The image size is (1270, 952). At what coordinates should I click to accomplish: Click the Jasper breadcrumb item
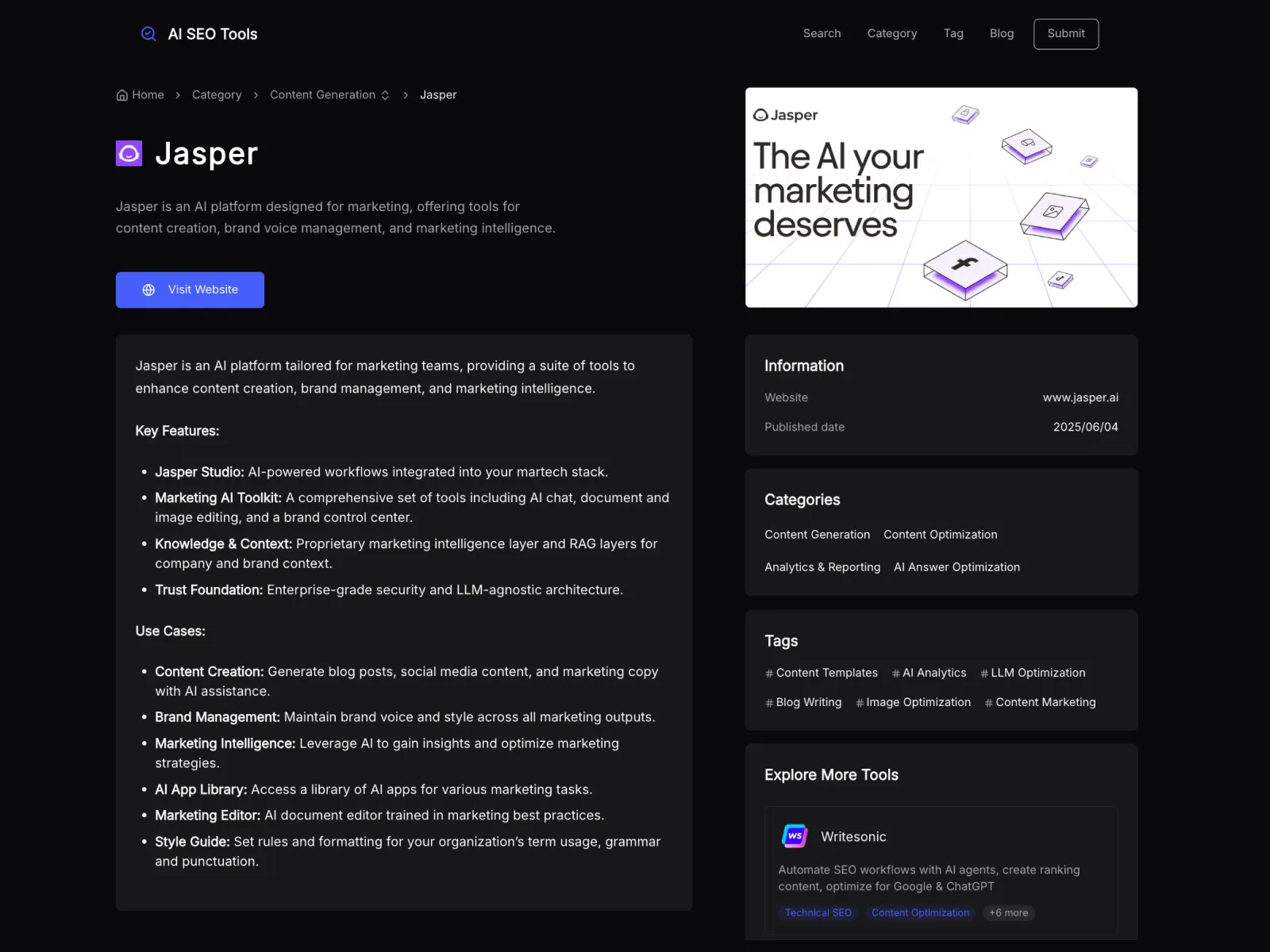438,95
